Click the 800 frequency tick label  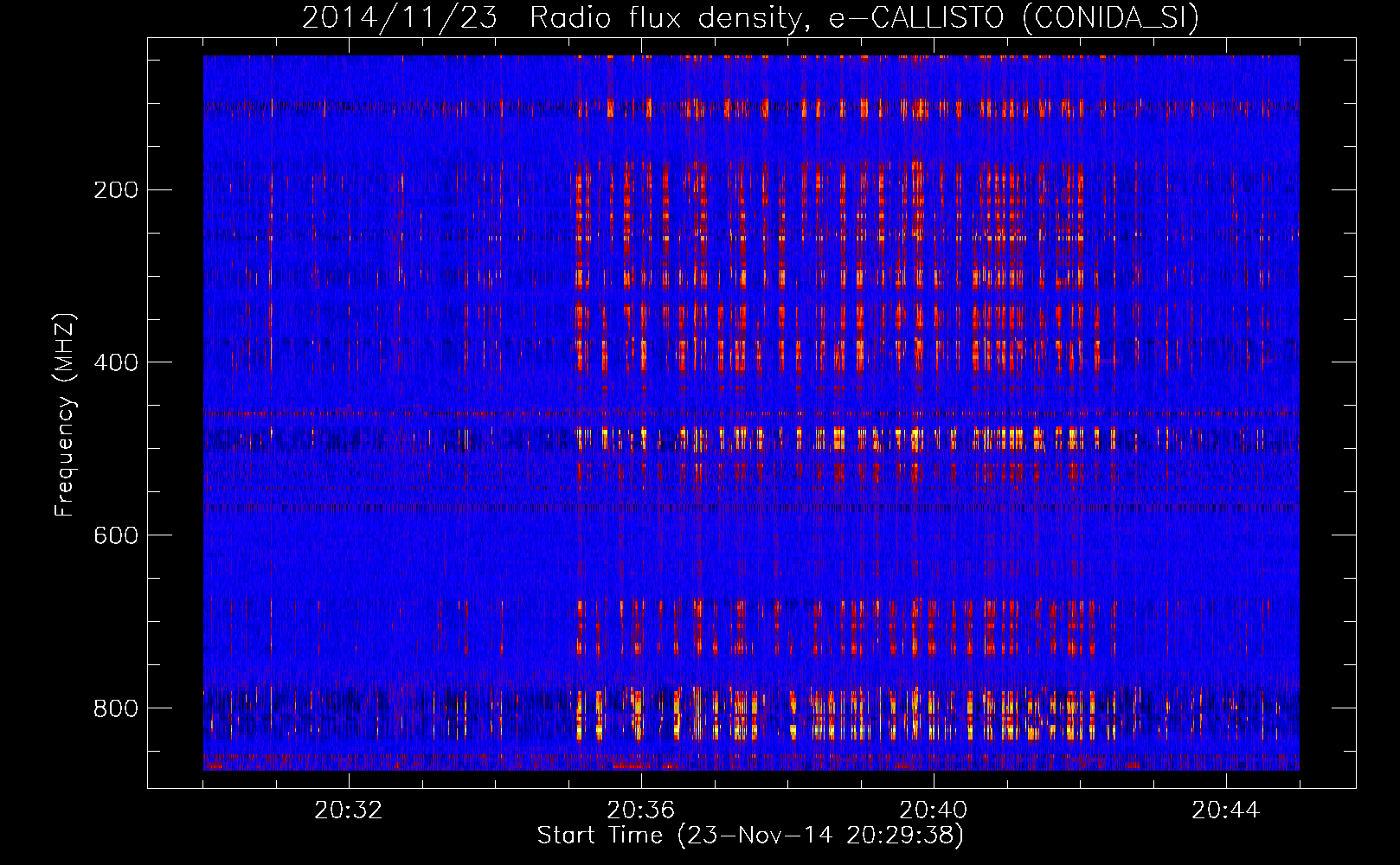pyautogui.click(x=116, y=708)
